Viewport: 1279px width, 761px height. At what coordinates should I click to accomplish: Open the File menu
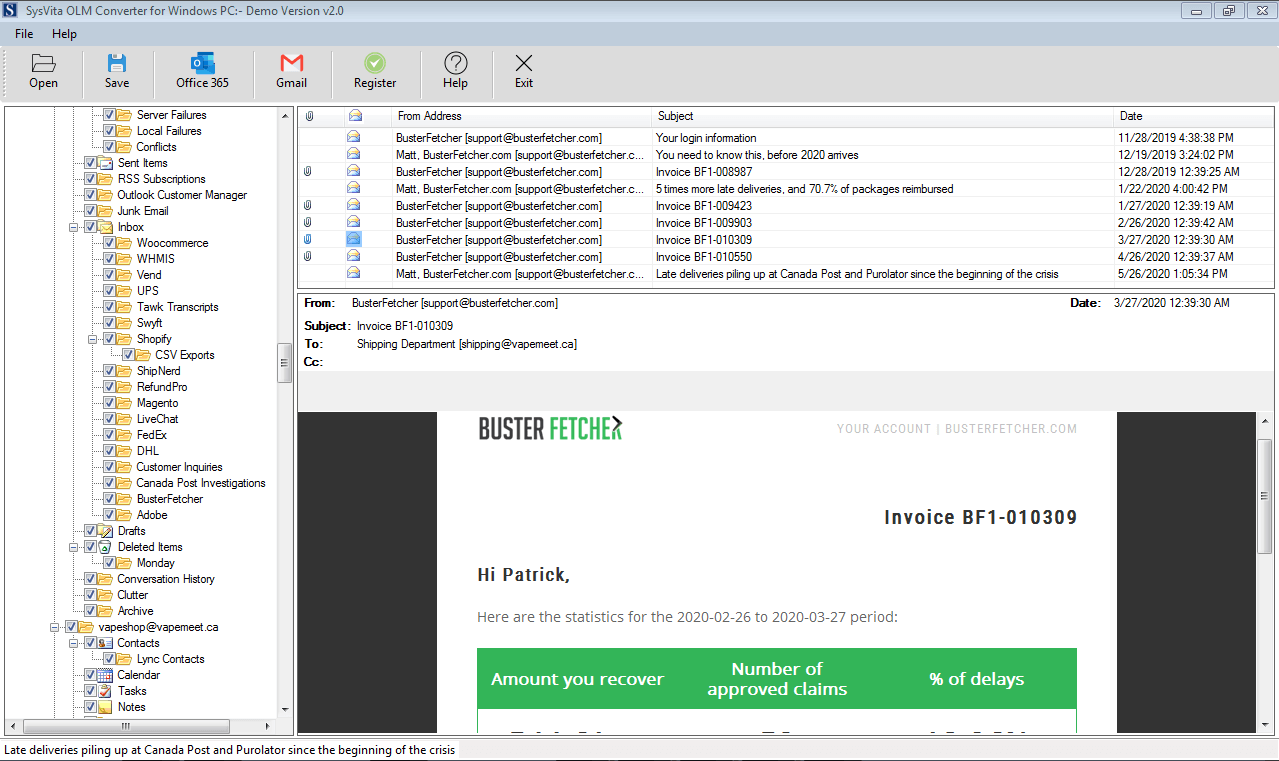tap(24, 34)
